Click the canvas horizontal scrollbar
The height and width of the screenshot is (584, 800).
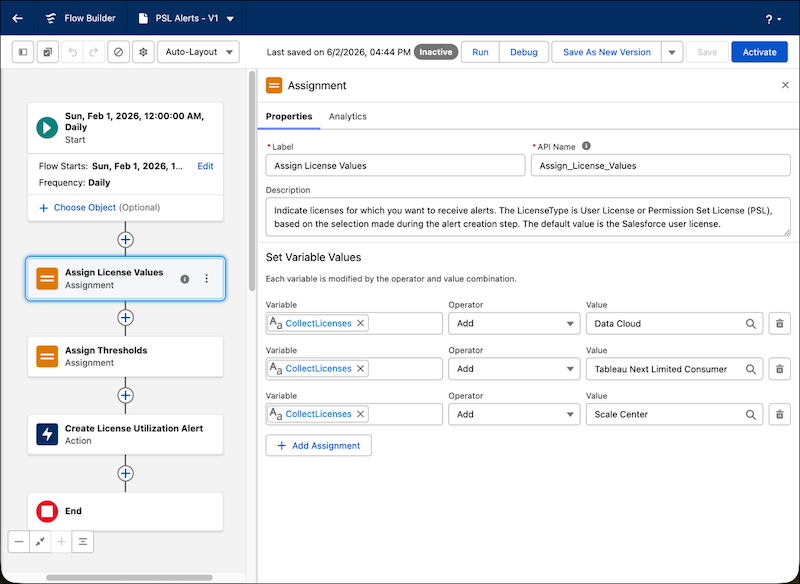pyautogui.click(x=129, y=578)
